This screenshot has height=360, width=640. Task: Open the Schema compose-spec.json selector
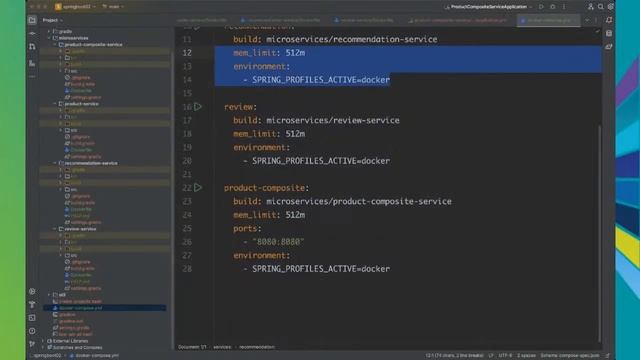coord(570,356)
